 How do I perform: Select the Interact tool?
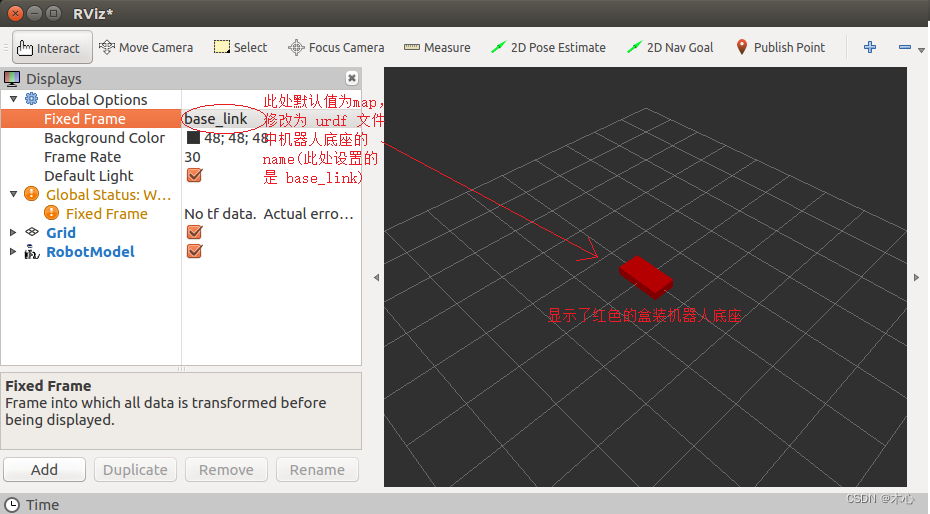(52, 47)
